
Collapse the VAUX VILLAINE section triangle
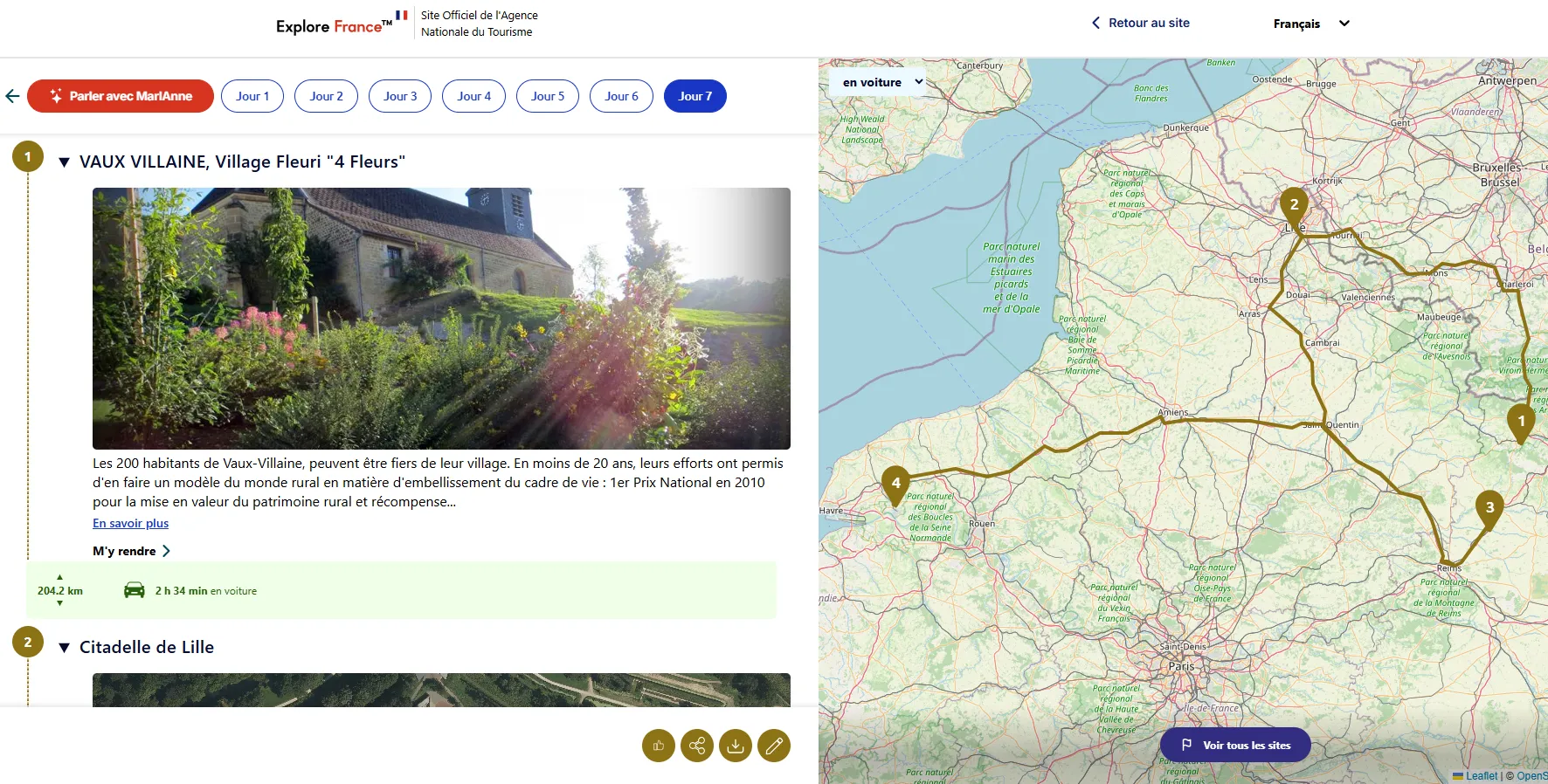click(64, 162)
